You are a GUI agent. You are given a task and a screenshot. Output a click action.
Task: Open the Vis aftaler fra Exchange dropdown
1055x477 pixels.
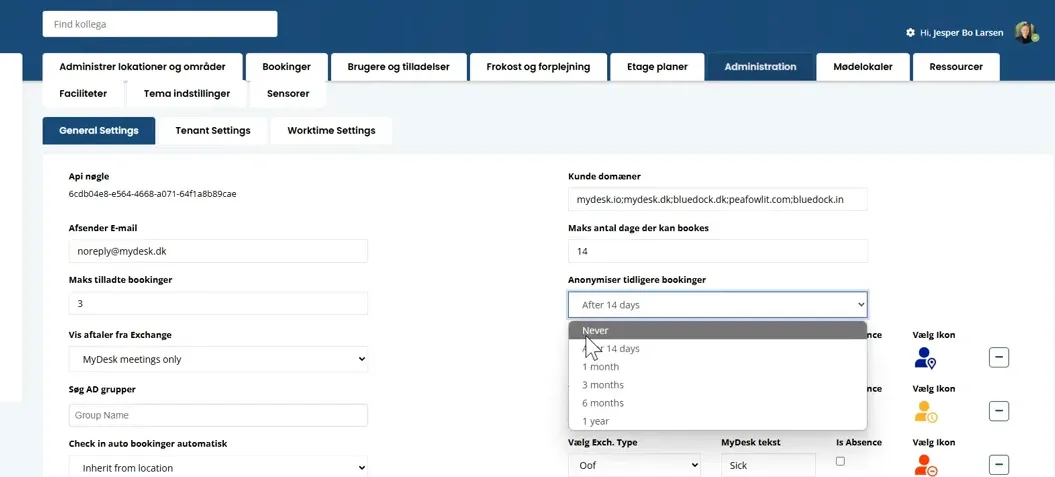pyautogui.click(x=218, y=359)
